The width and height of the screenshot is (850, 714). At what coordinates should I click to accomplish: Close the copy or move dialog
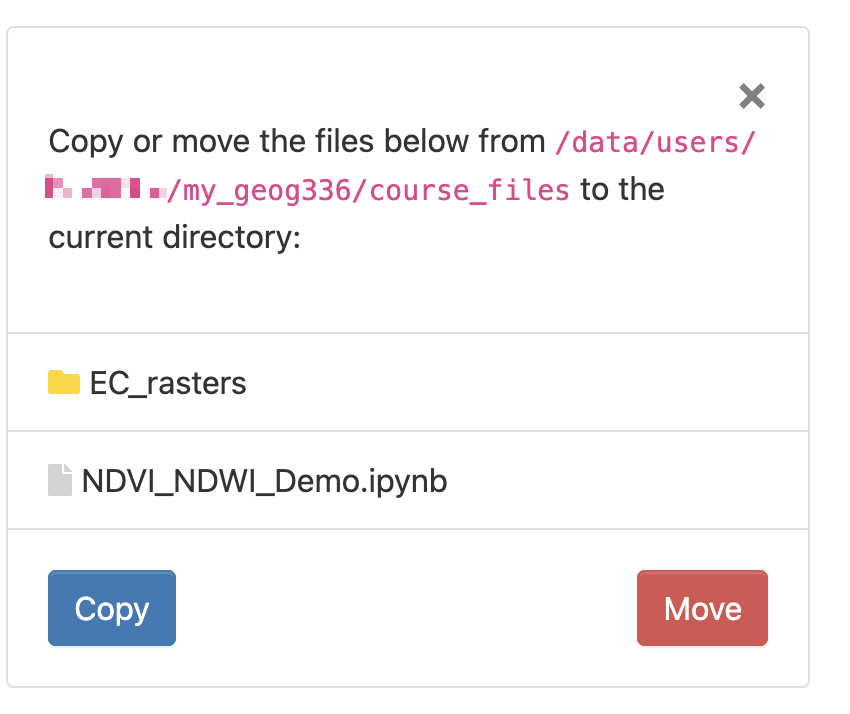click(x=751, y=96)
